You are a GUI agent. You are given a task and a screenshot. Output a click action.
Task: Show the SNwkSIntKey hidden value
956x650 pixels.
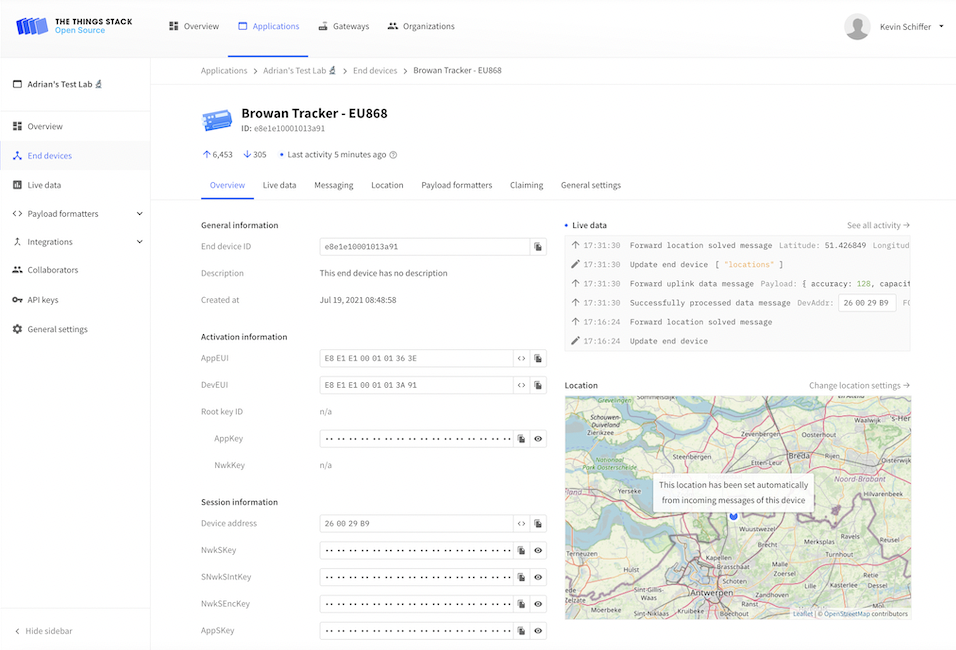click(538, 577)
